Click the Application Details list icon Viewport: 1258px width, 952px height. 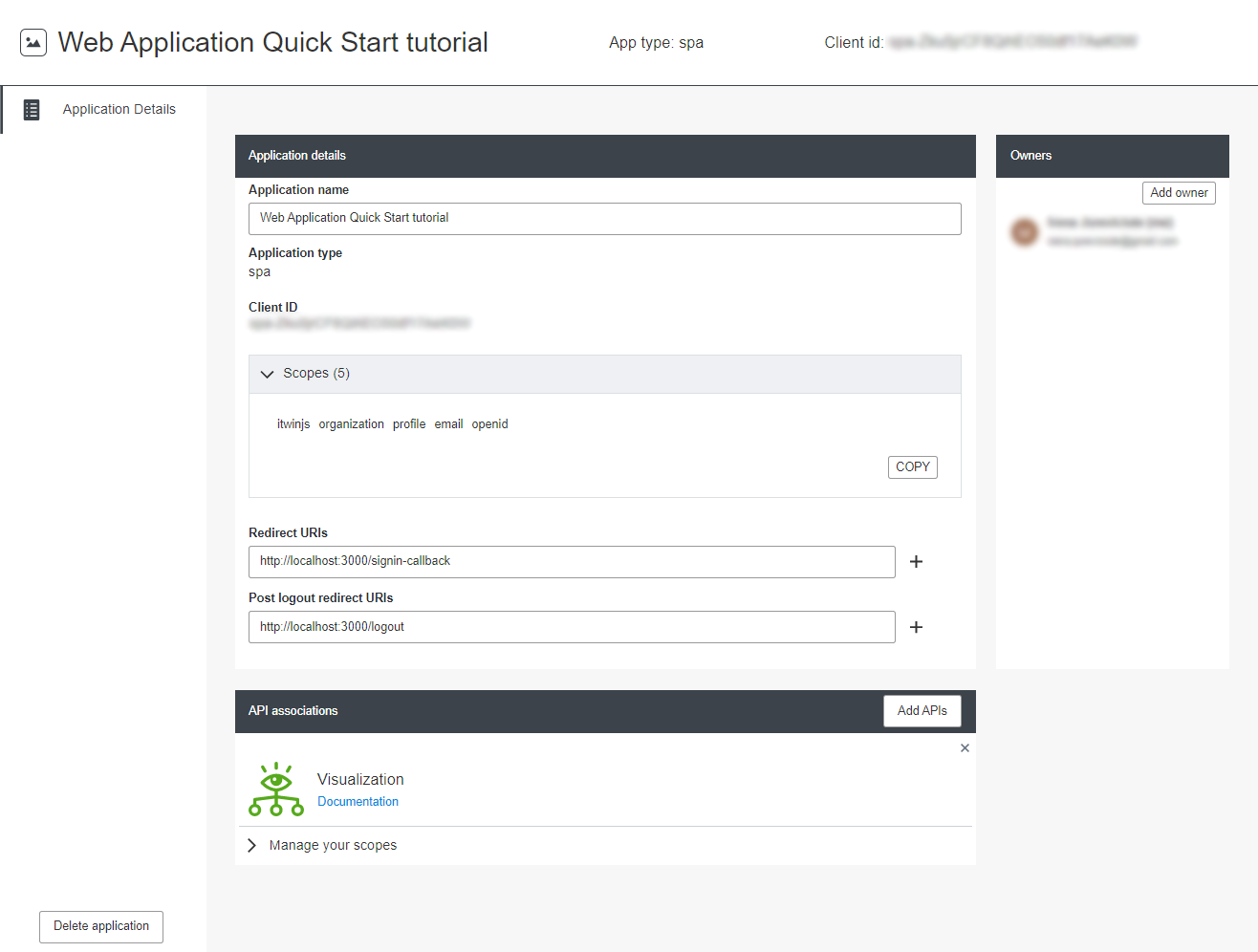pos(32,110)
